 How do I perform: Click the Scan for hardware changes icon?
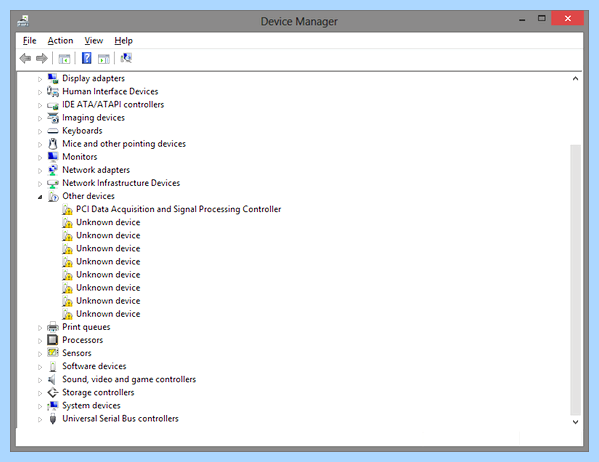[x=126, y=58]
